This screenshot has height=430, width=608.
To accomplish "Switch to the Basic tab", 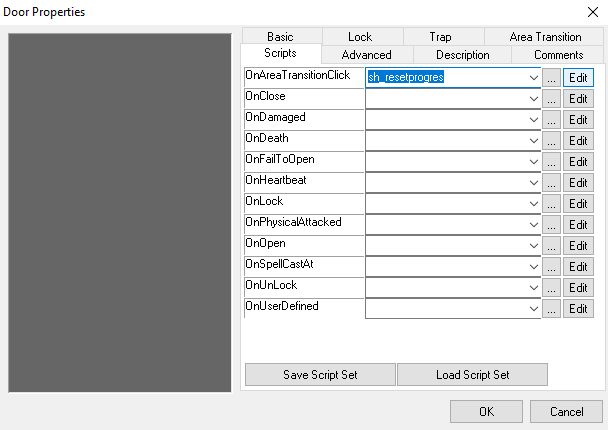I will (x=280, y=37).
